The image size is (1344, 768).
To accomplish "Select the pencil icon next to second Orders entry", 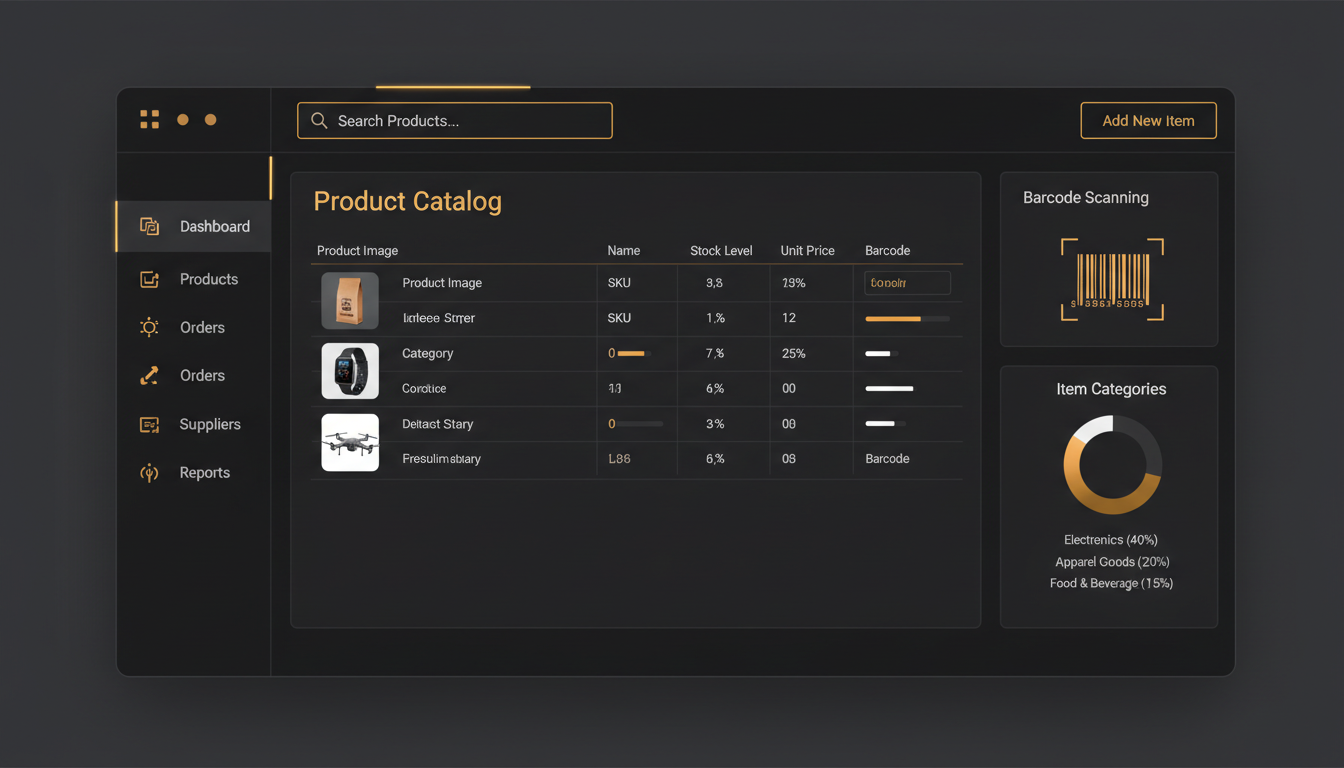I will [149, 375].
